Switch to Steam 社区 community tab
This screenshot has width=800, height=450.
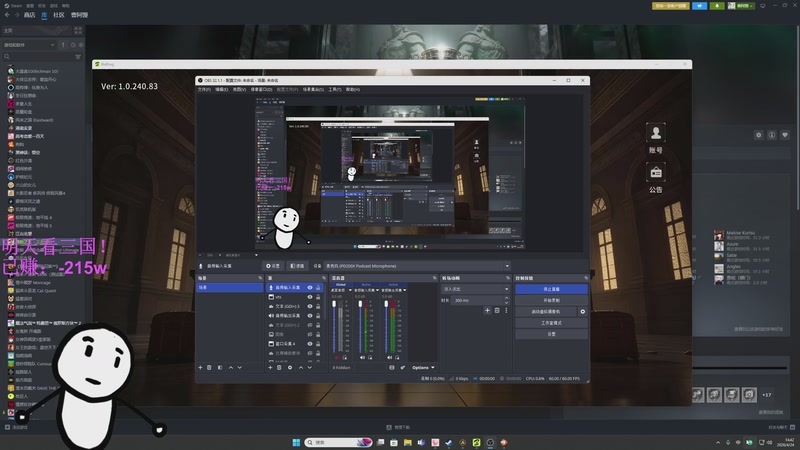point(59,15)
